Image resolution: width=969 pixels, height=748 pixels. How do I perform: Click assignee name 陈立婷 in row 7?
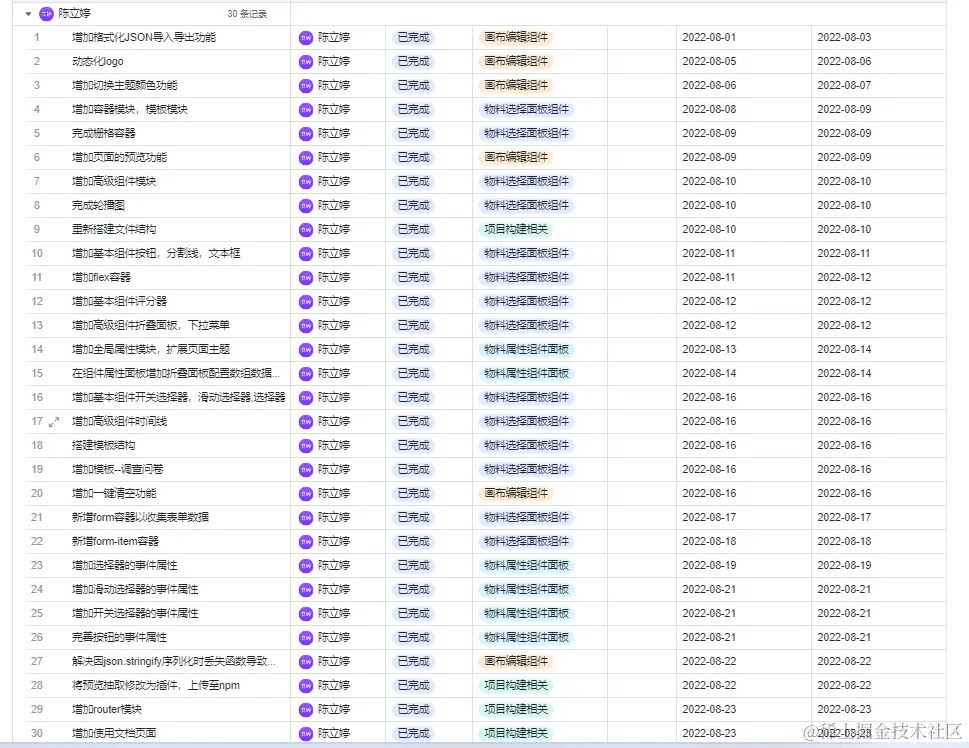[x=334, y=182]
